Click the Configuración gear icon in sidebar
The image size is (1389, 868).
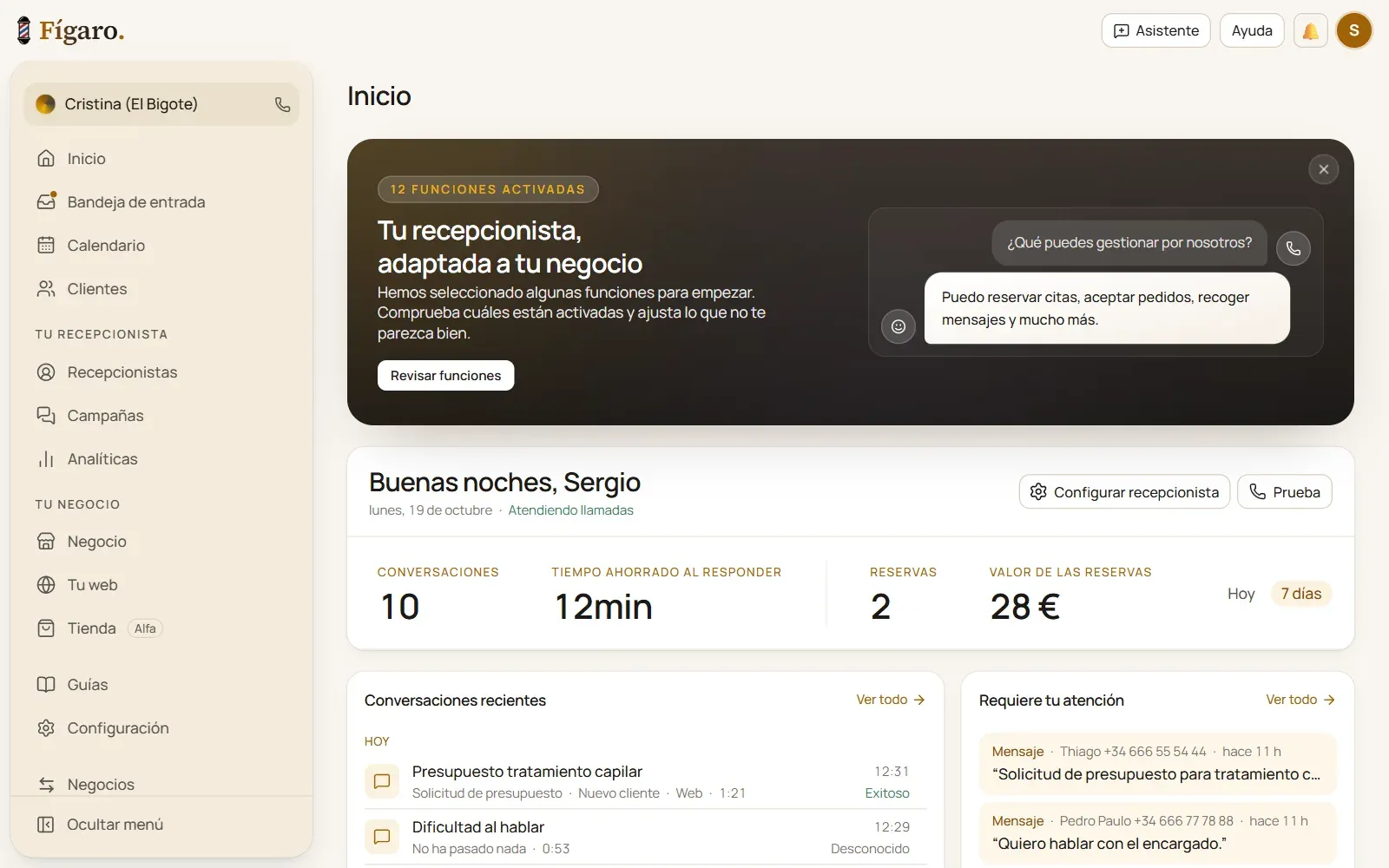[46, 728]
